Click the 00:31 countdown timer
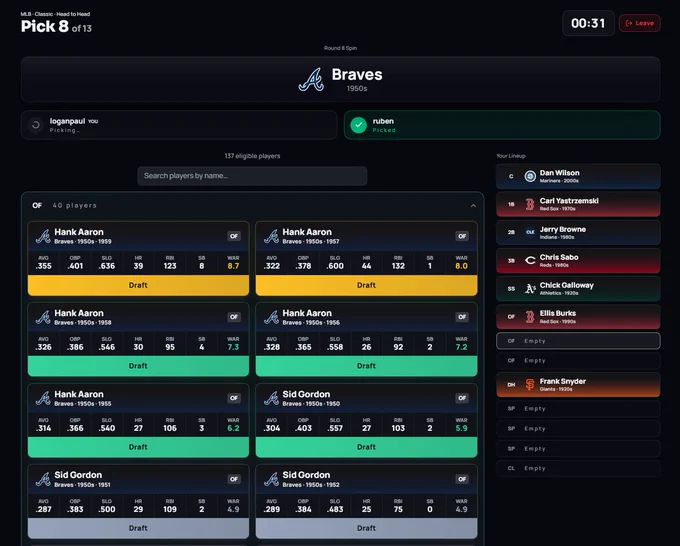This screenshot has height=546, width=680. 588,23
